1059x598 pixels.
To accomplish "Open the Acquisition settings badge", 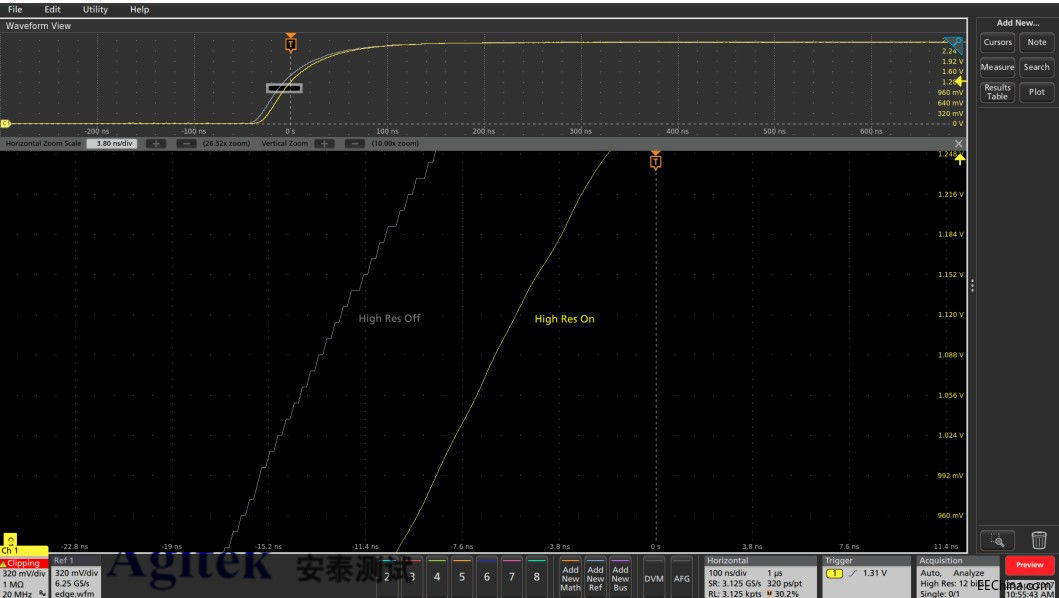I will click(x=958, y=576).
